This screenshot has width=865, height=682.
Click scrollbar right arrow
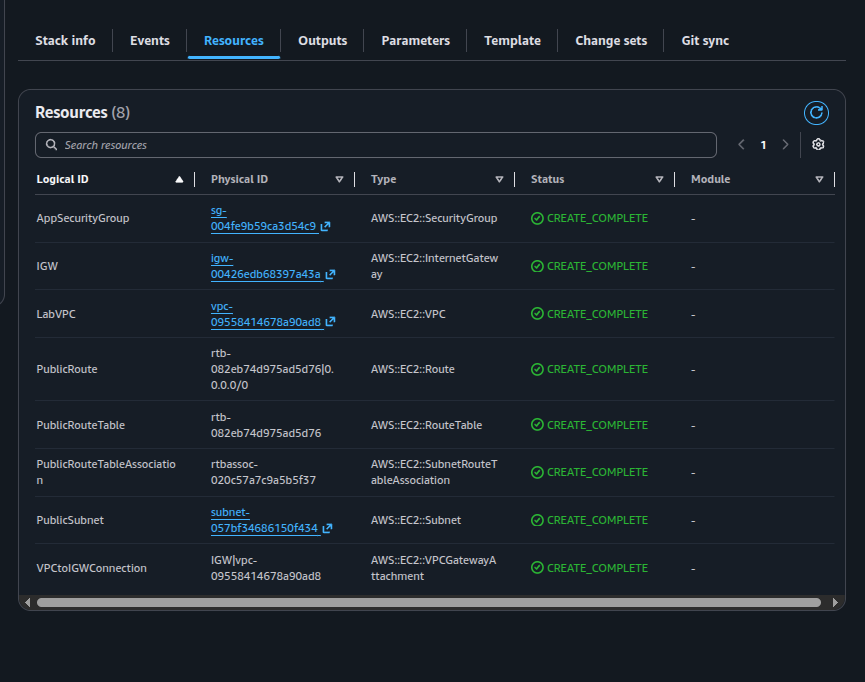pyautogui.click(x=835, y=602)
